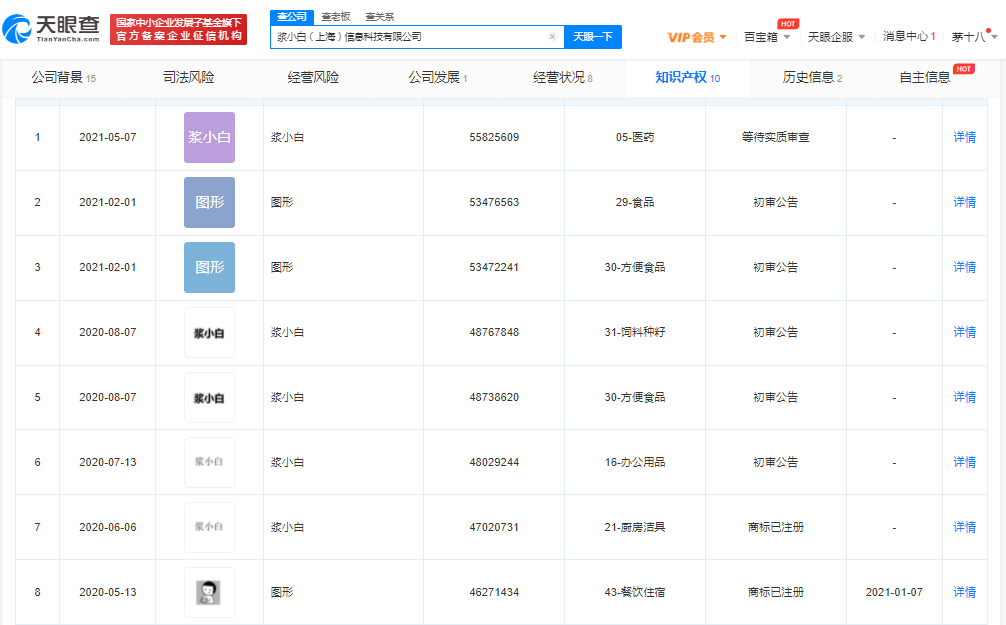Open 详情 for trademark 48029244
This screenshot has width=1006, height=625.
pyautogui.click(x=964, y=462)
